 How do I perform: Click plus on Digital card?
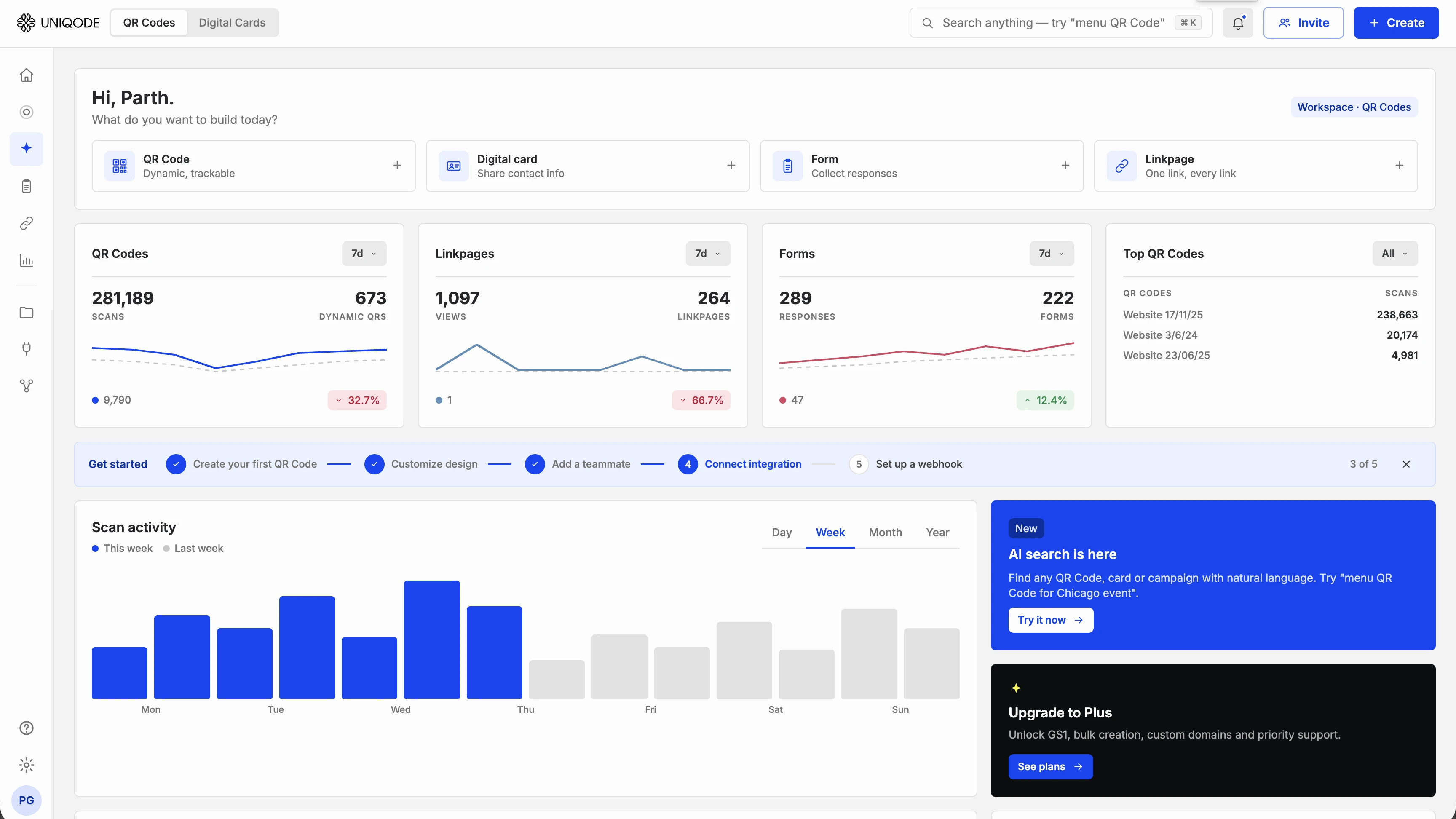click(x=731, y=165)
